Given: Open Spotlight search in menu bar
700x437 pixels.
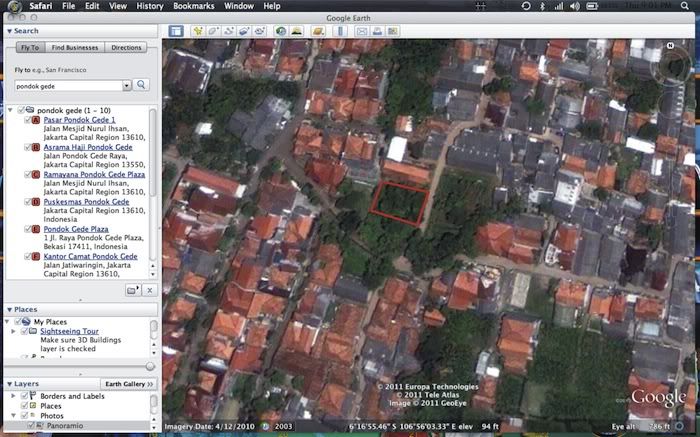Looking at the screenshot, I should point(684,6).
